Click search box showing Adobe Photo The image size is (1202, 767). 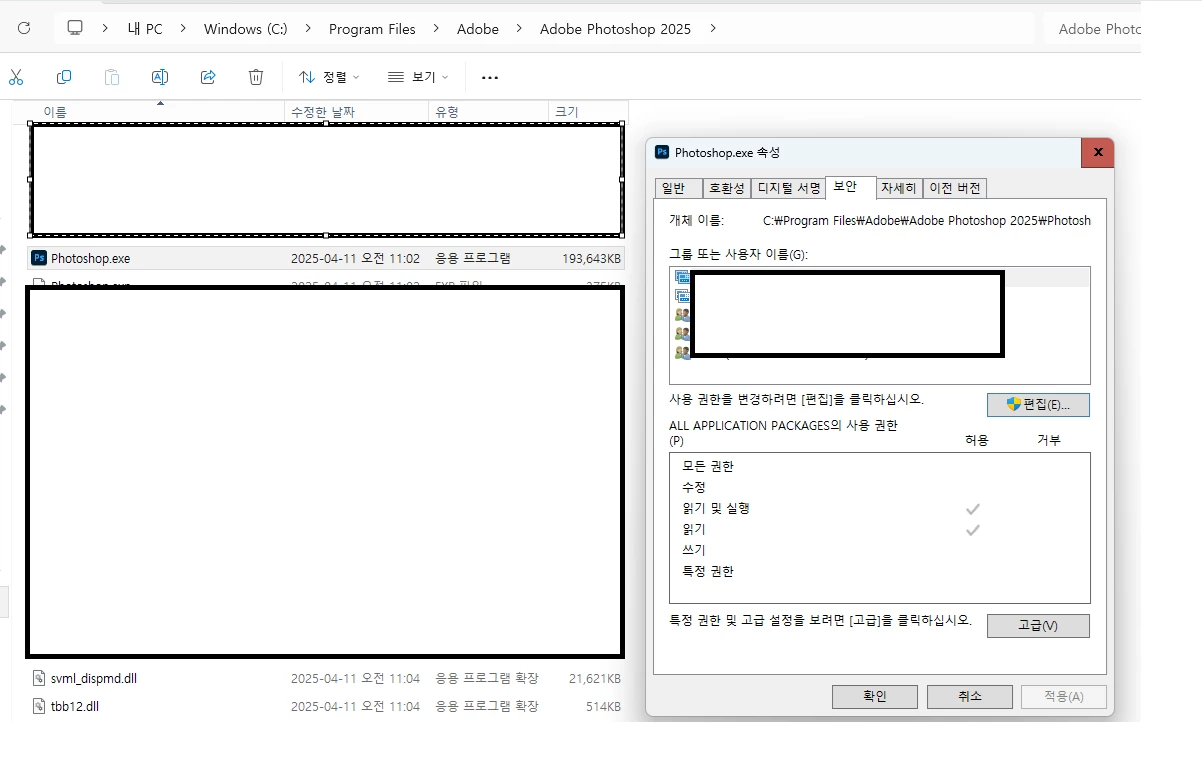click(1092, 29)
